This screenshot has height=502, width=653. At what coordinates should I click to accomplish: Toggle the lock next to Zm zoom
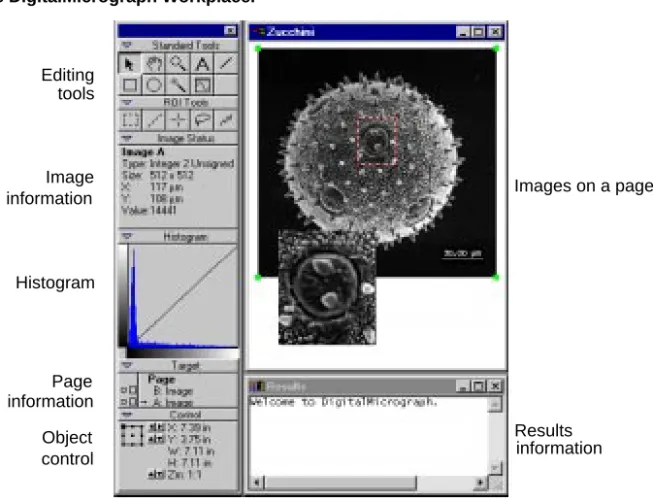coord(157,474)
